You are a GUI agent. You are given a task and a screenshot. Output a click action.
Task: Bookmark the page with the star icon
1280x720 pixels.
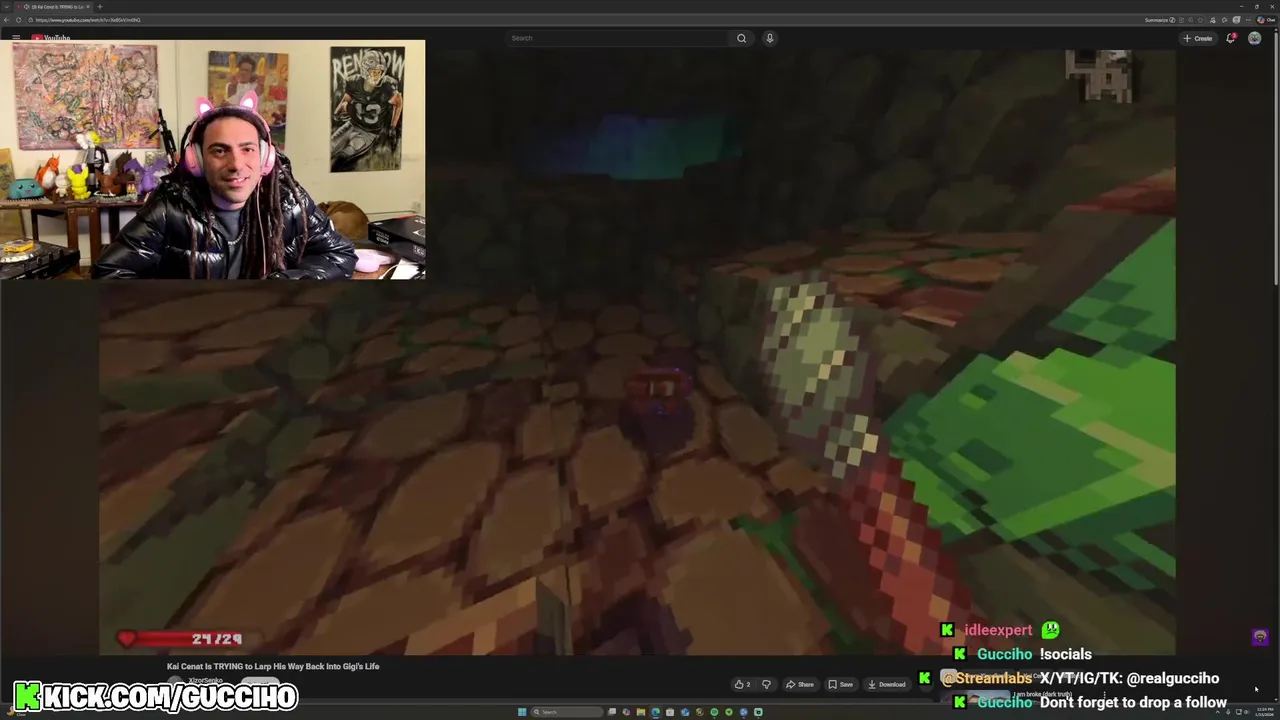pos(1200,20)
